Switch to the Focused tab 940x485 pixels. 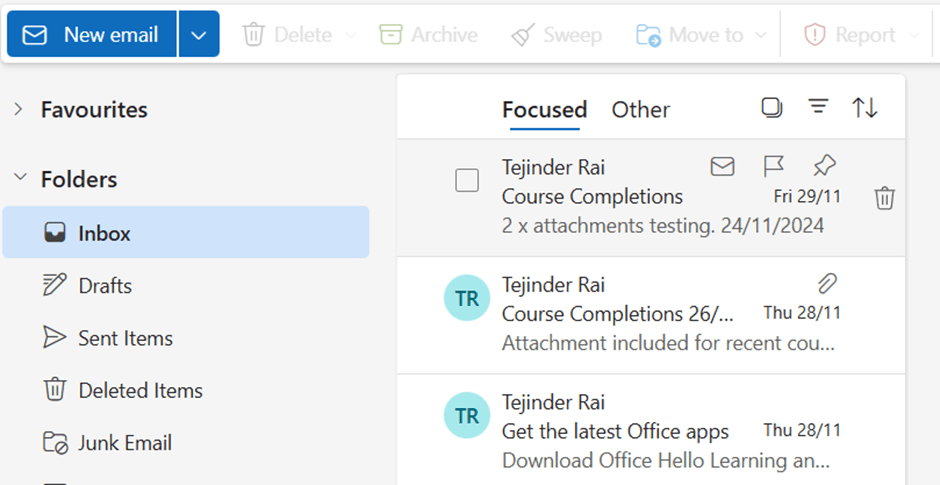coord(544,110)
